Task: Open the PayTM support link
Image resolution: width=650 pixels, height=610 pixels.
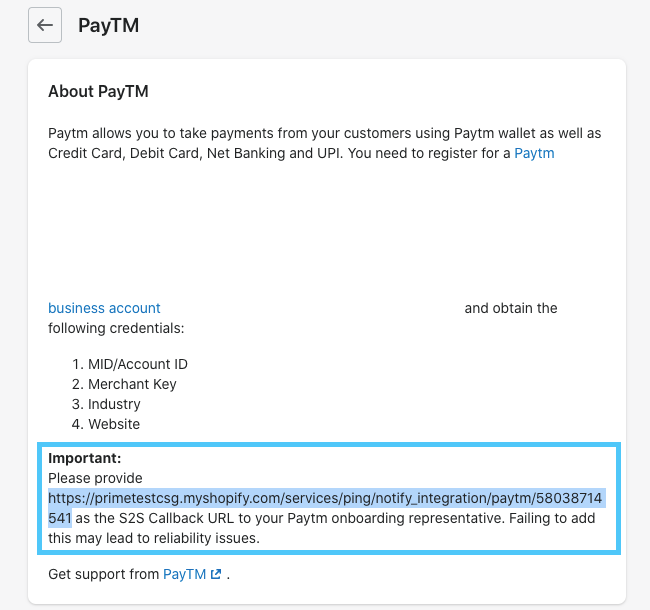Action: click(184, 574)
